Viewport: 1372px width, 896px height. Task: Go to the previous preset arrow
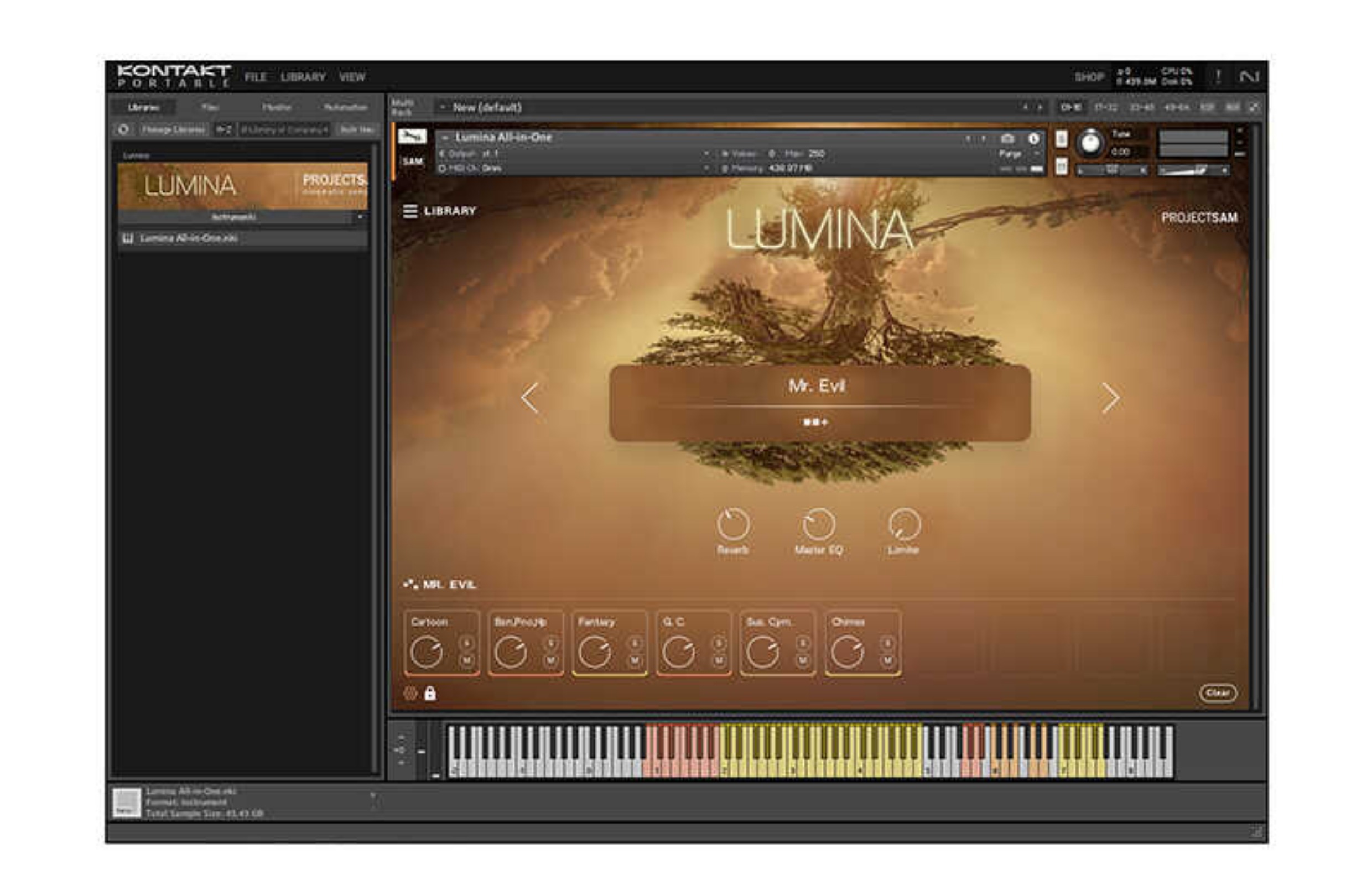[530, 398]
